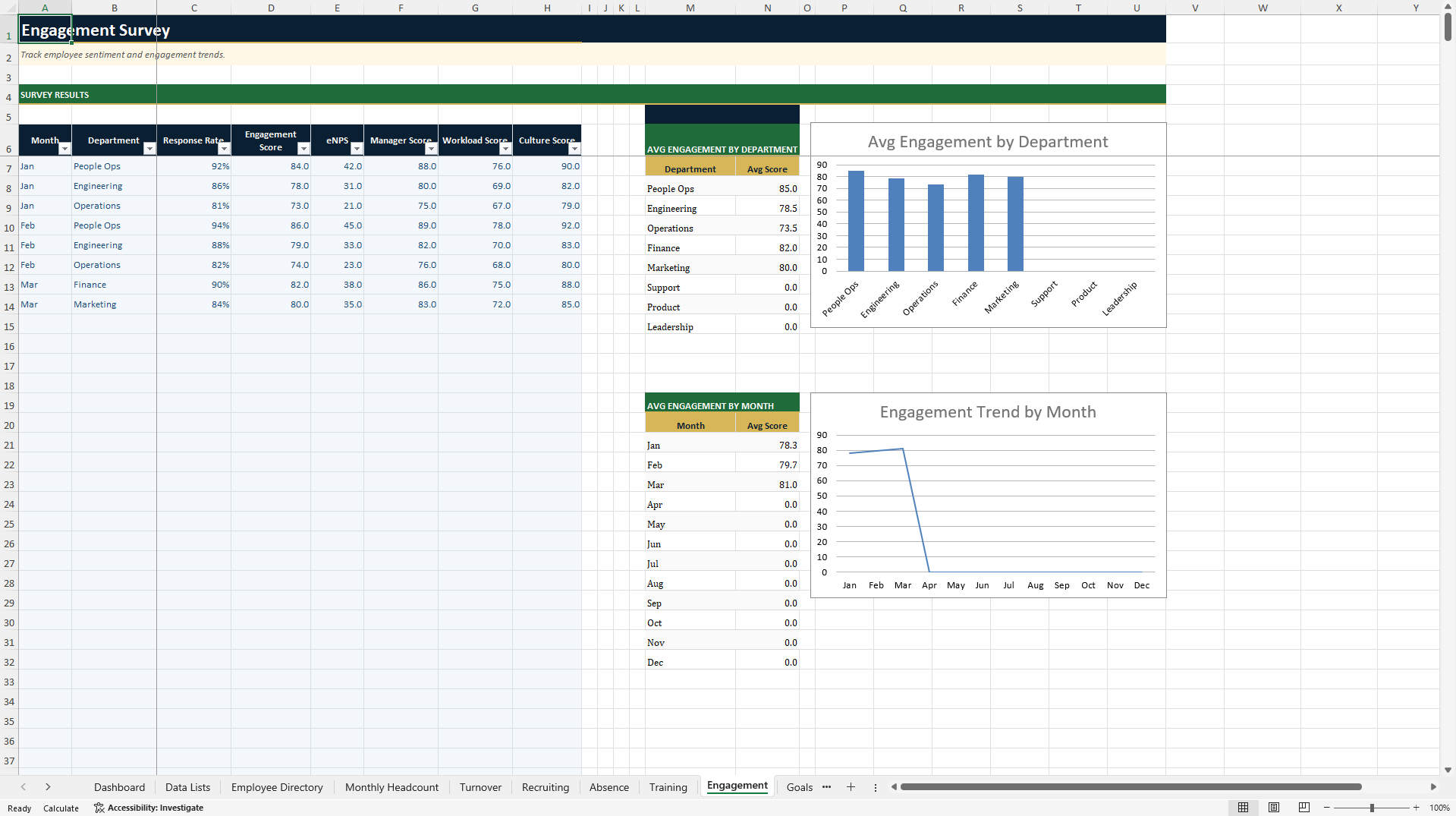Open the Culture Score filter dropdown
The image size is (1456, 816).
pos(574,149)
